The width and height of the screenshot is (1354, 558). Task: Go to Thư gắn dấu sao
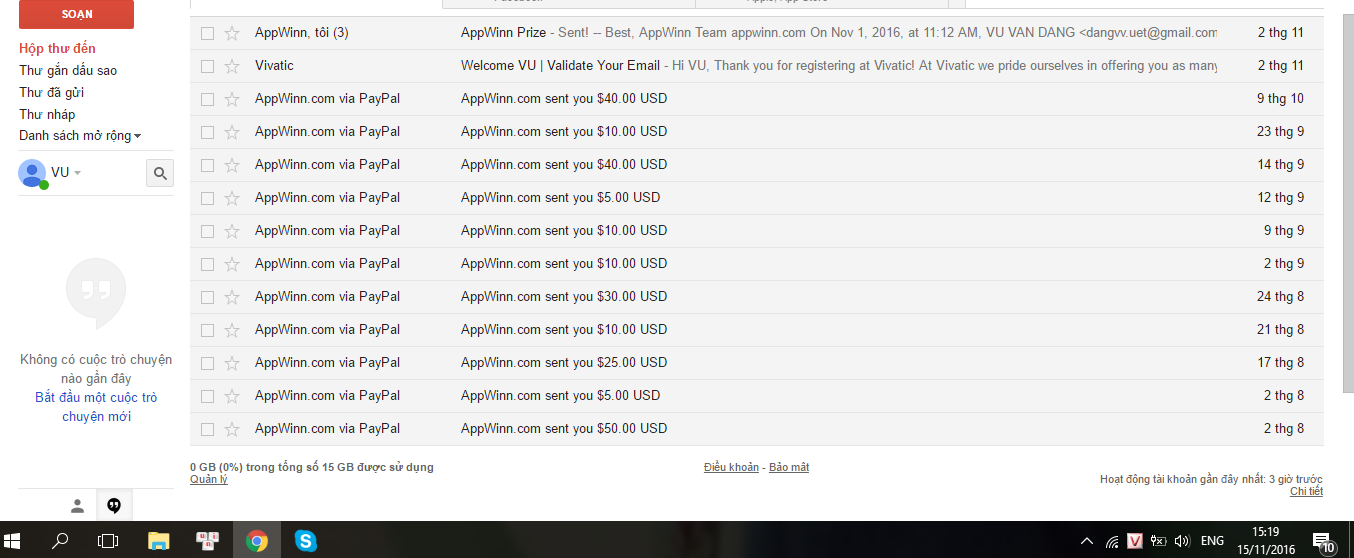pos(68,70)
